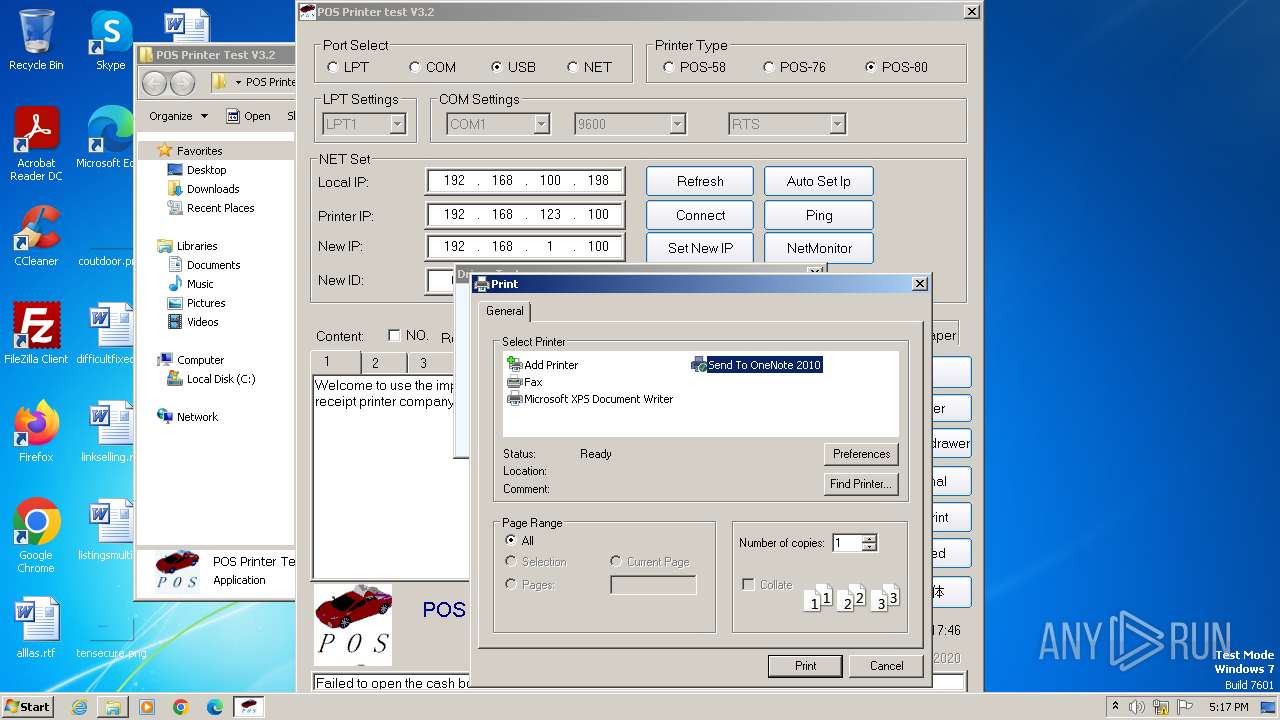Select Send To OneNote 2010 printer
Image resolution: width=1280 pixels, height=720 pixels.
tap(756, 365)
